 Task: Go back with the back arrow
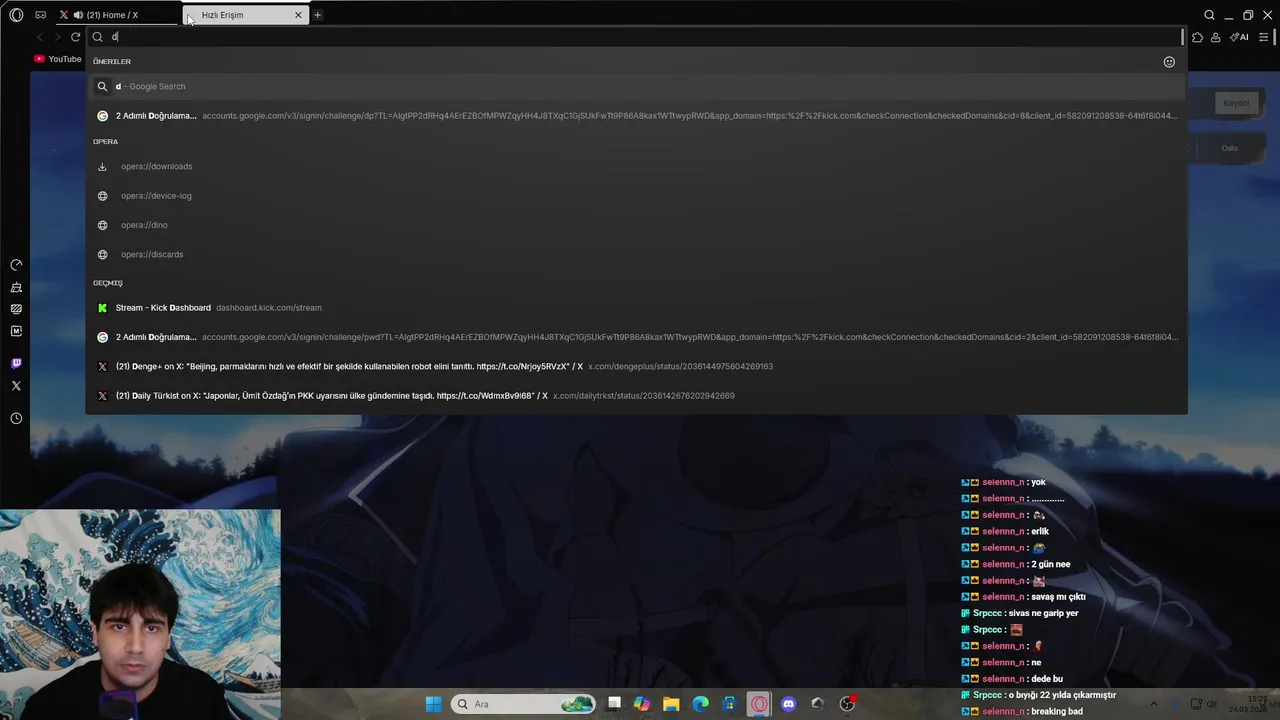(x=39, y=37)
